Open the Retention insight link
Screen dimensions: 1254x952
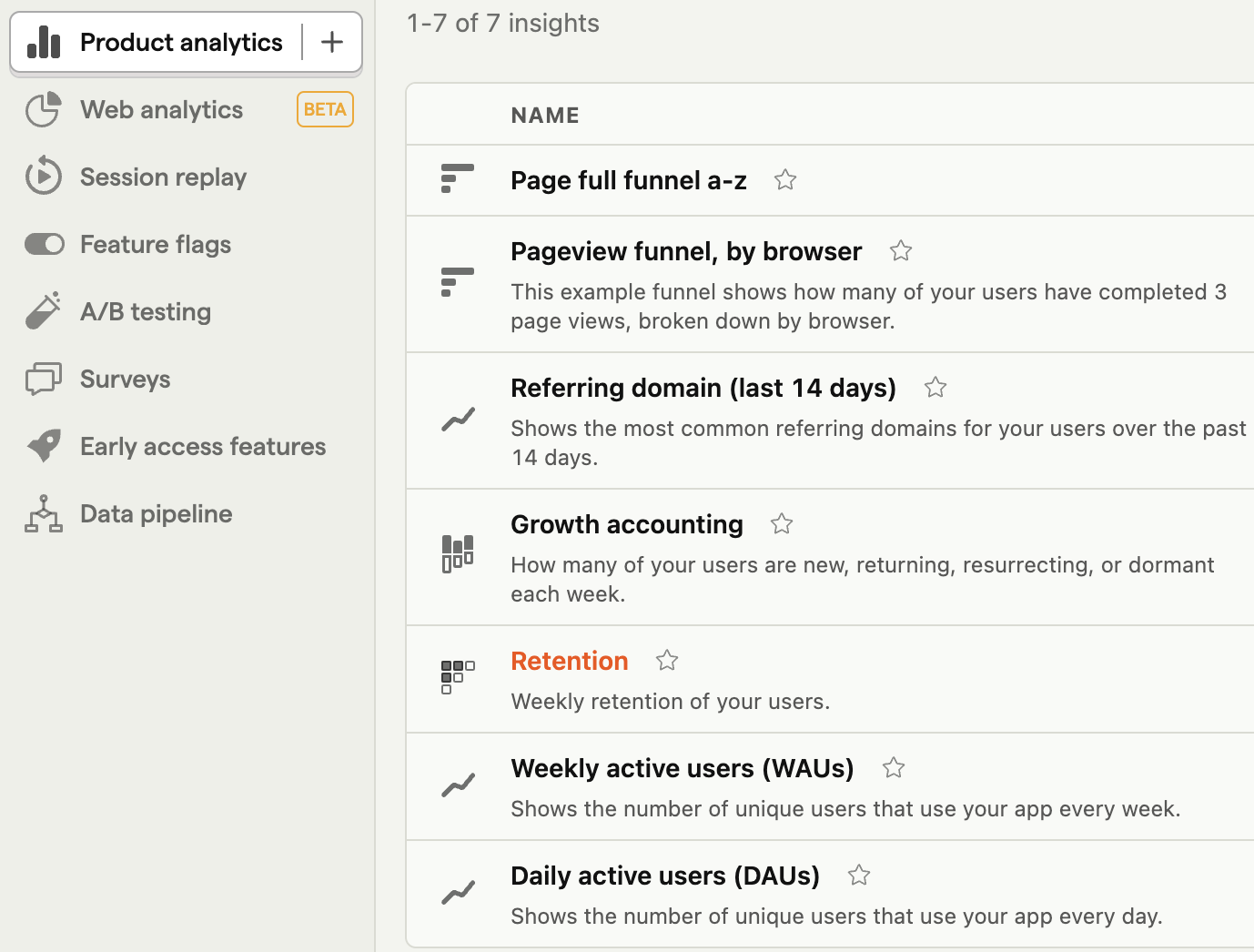coord(570,661)
